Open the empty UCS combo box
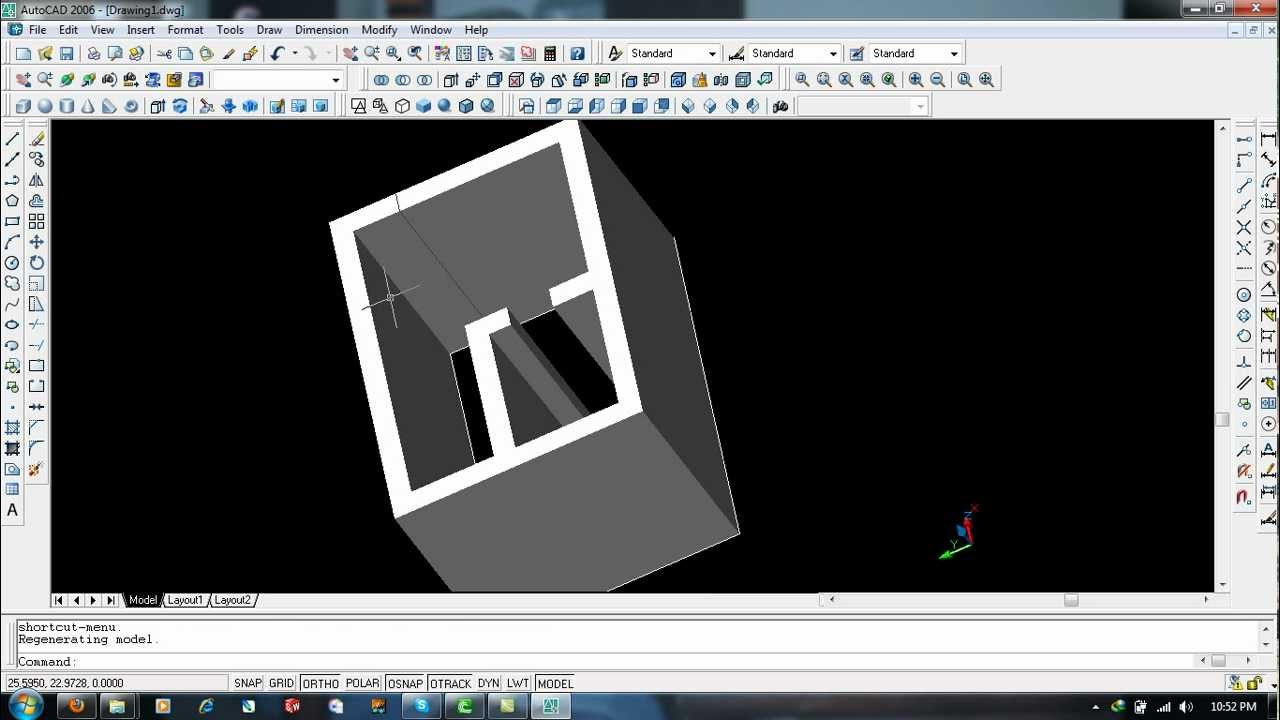This screenshot has width=1280, height=720. click(x=277, y=80)
